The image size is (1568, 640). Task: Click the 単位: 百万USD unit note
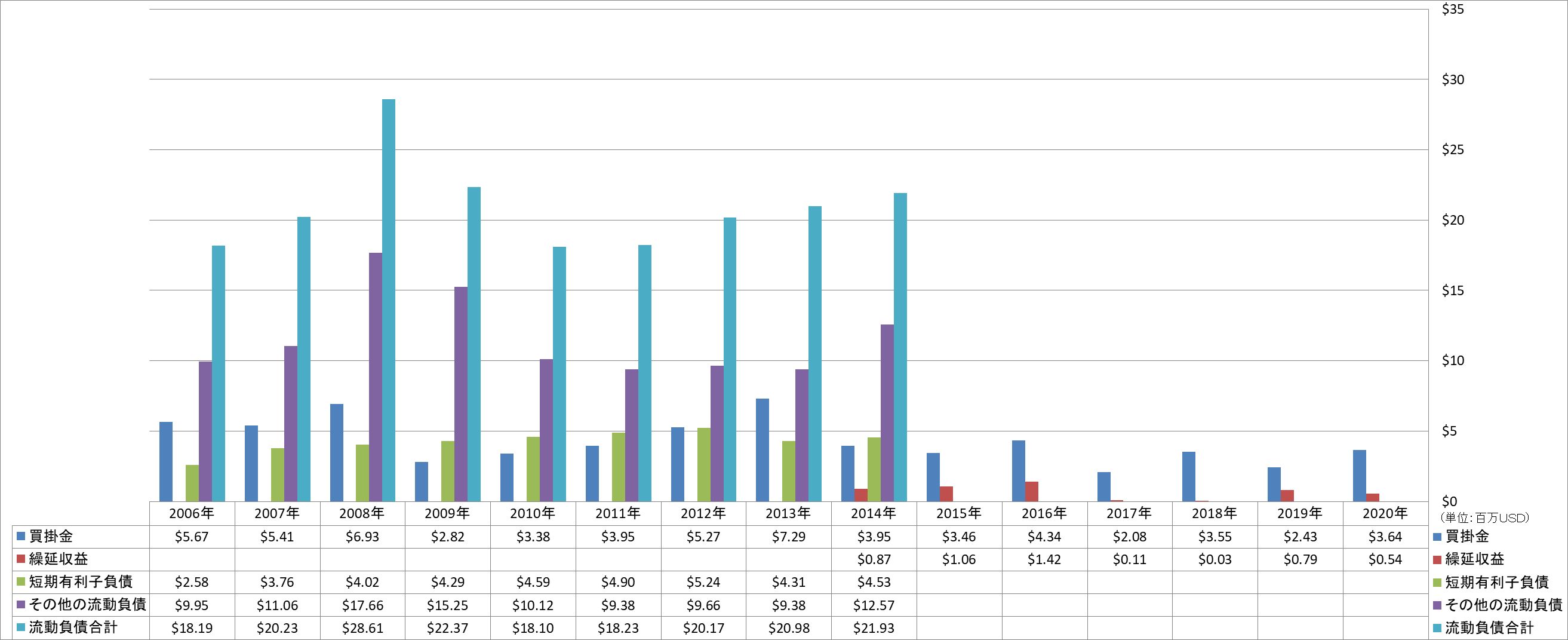[1484, 518]
